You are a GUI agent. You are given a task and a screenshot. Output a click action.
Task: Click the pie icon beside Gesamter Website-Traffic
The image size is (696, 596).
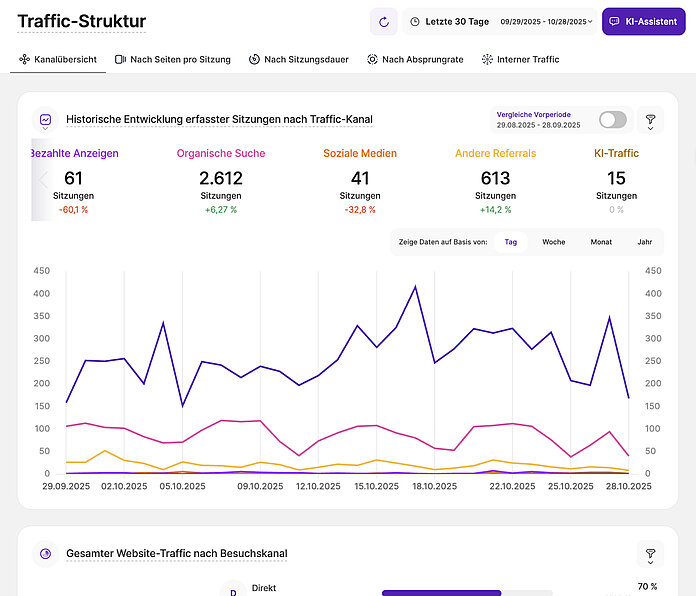pyautogui.click(x=45, y=553)
